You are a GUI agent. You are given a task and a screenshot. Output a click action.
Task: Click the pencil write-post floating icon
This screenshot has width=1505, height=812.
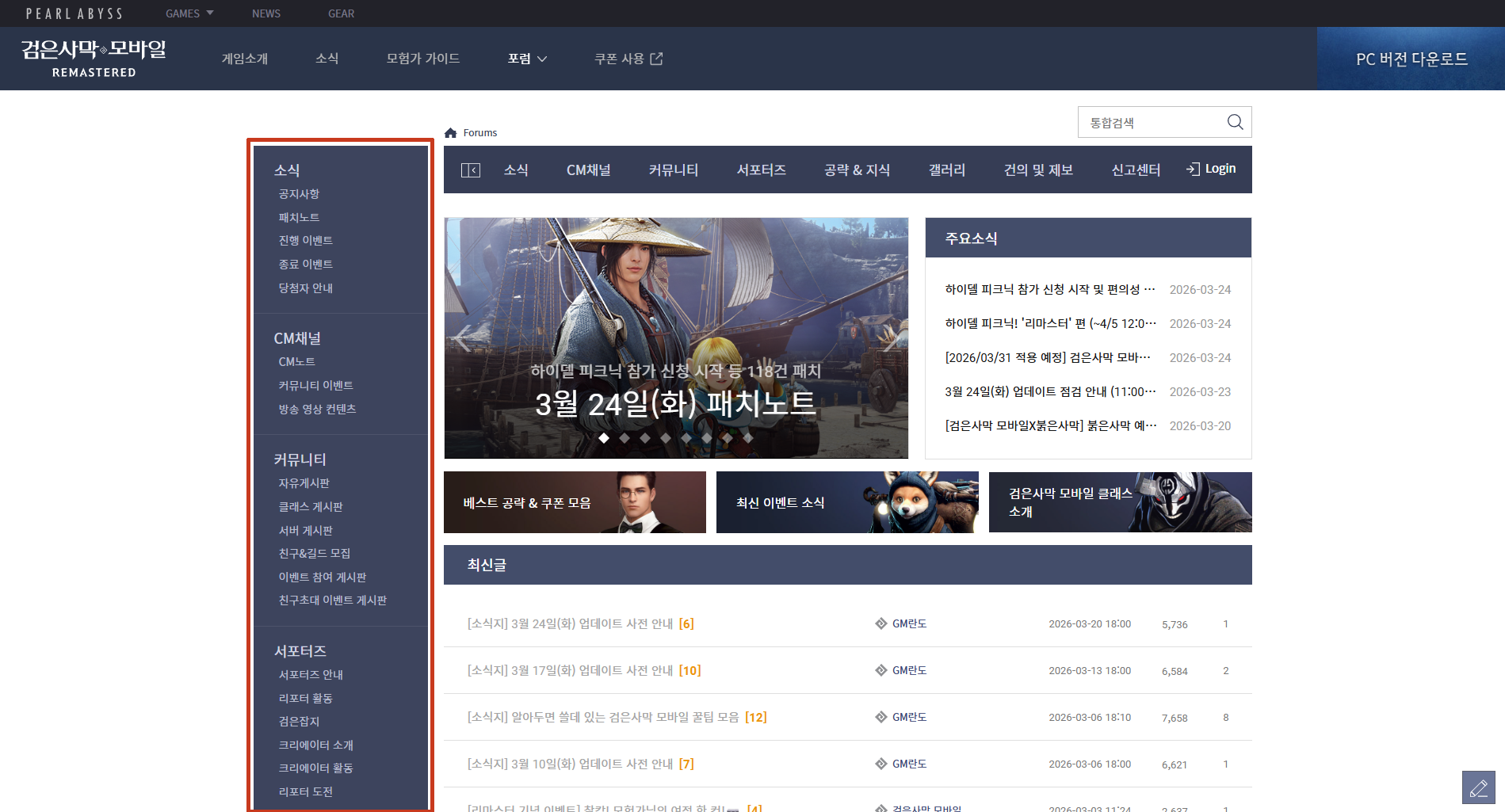(1478, 787)
